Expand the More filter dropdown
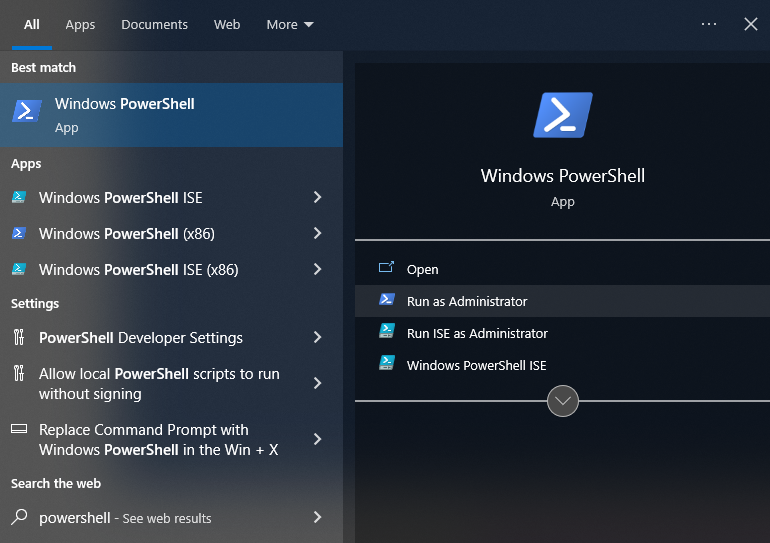Viewport: 770px width, 543px height. click(289, 24)
